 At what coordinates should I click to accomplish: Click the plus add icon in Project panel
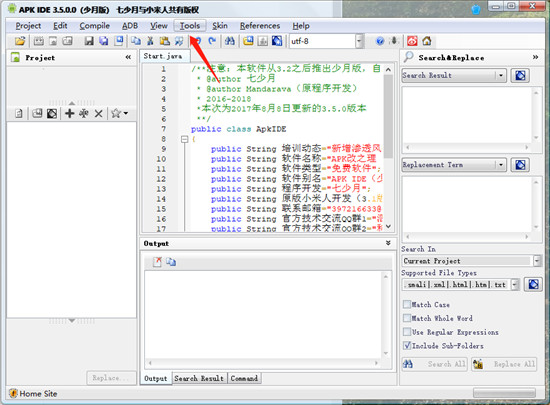69,113
